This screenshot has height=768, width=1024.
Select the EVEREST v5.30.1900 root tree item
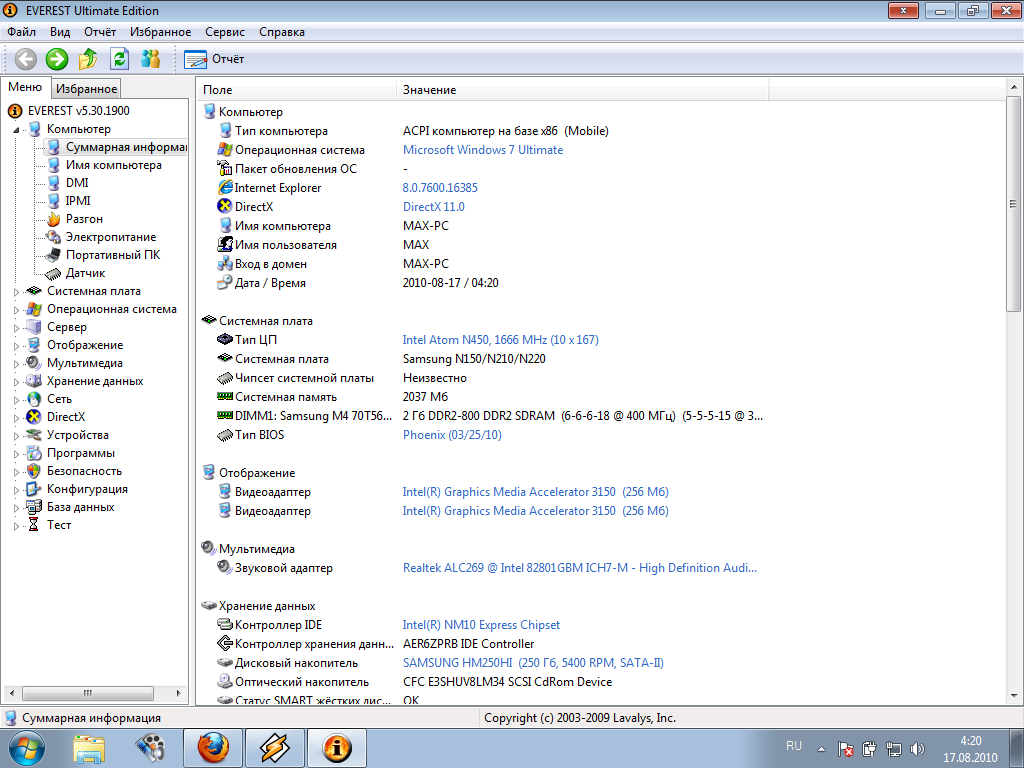tap(78, 111)
